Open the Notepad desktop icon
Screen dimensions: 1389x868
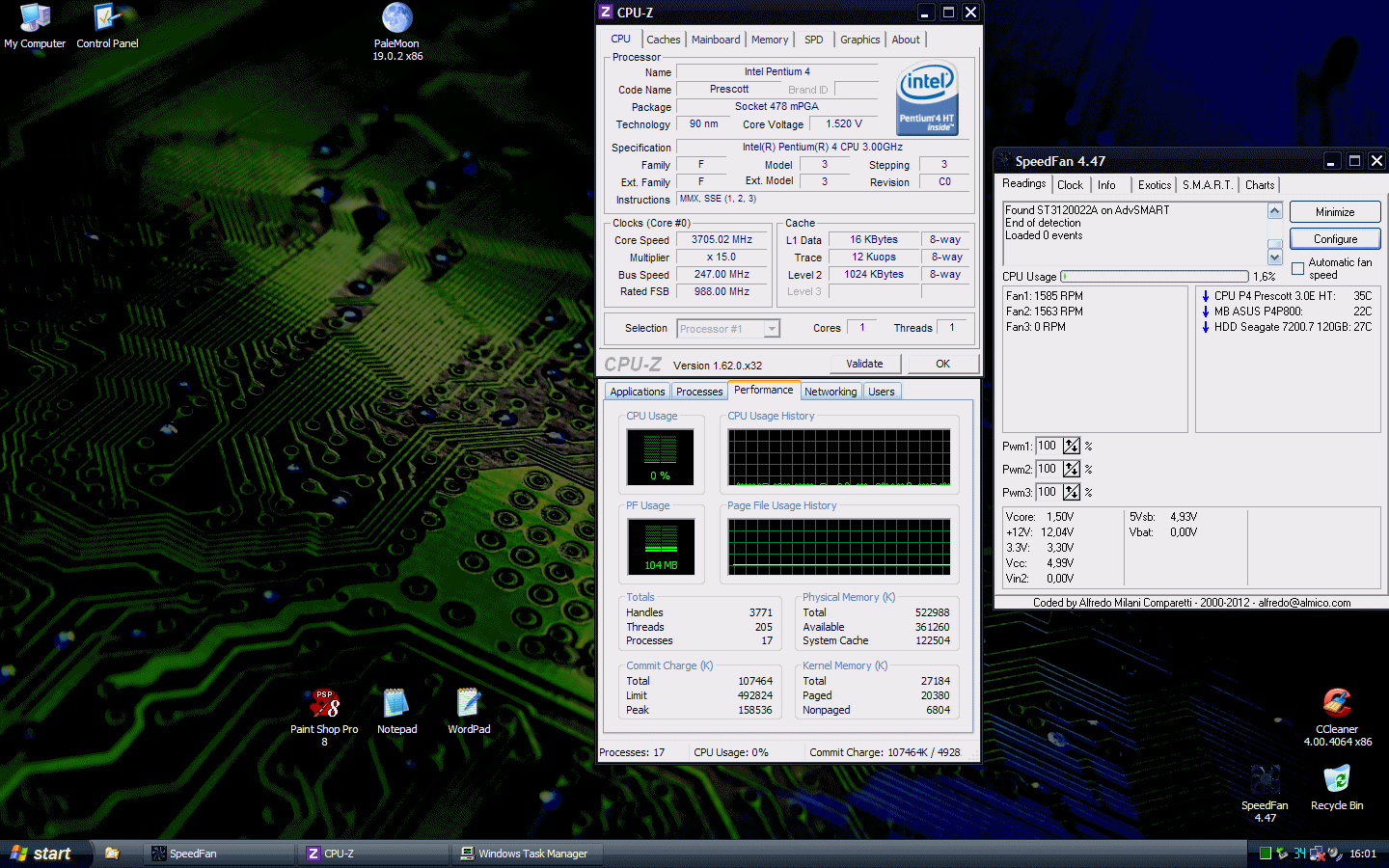[x=396, y=704]
